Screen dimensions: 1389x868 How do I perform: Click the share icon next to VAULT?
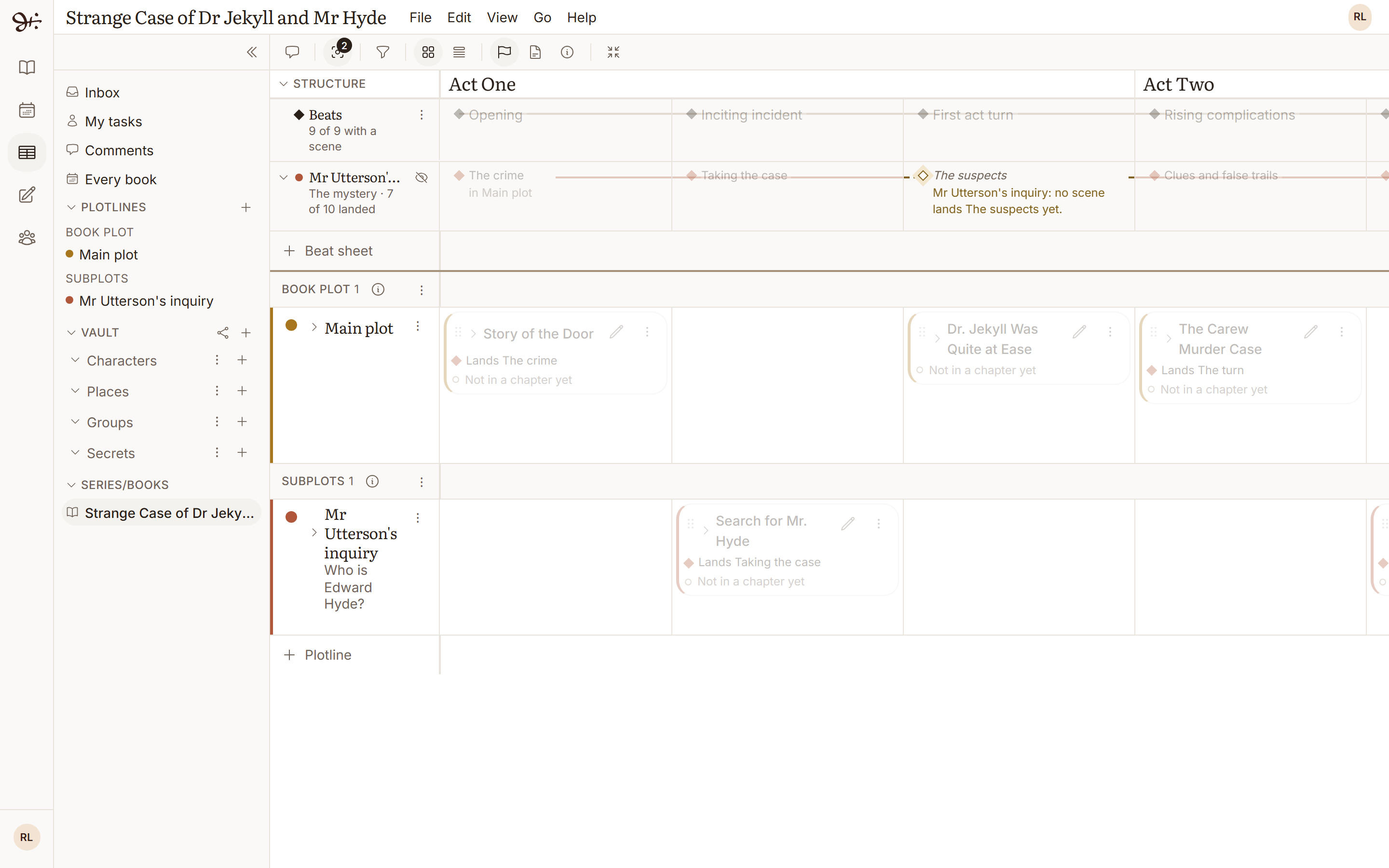[x=223, y=333]
